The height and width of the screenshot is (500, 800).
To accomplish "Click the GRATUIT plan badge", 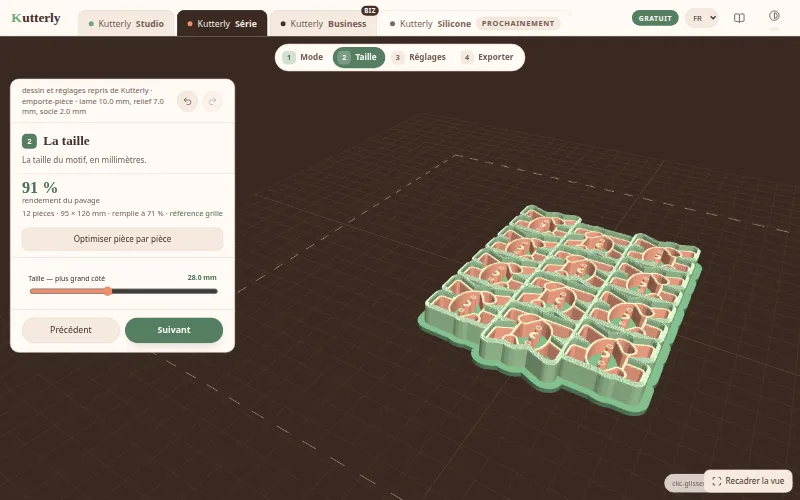I will [x=655, y=18].
